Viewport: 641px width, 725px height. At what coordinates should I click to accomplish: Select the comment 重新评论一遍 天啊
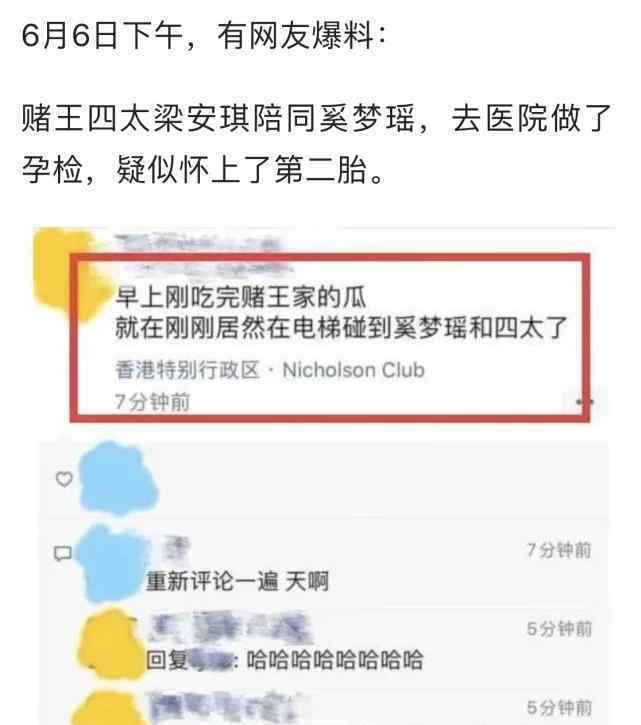pyautogui.click(x=237, y=581)
